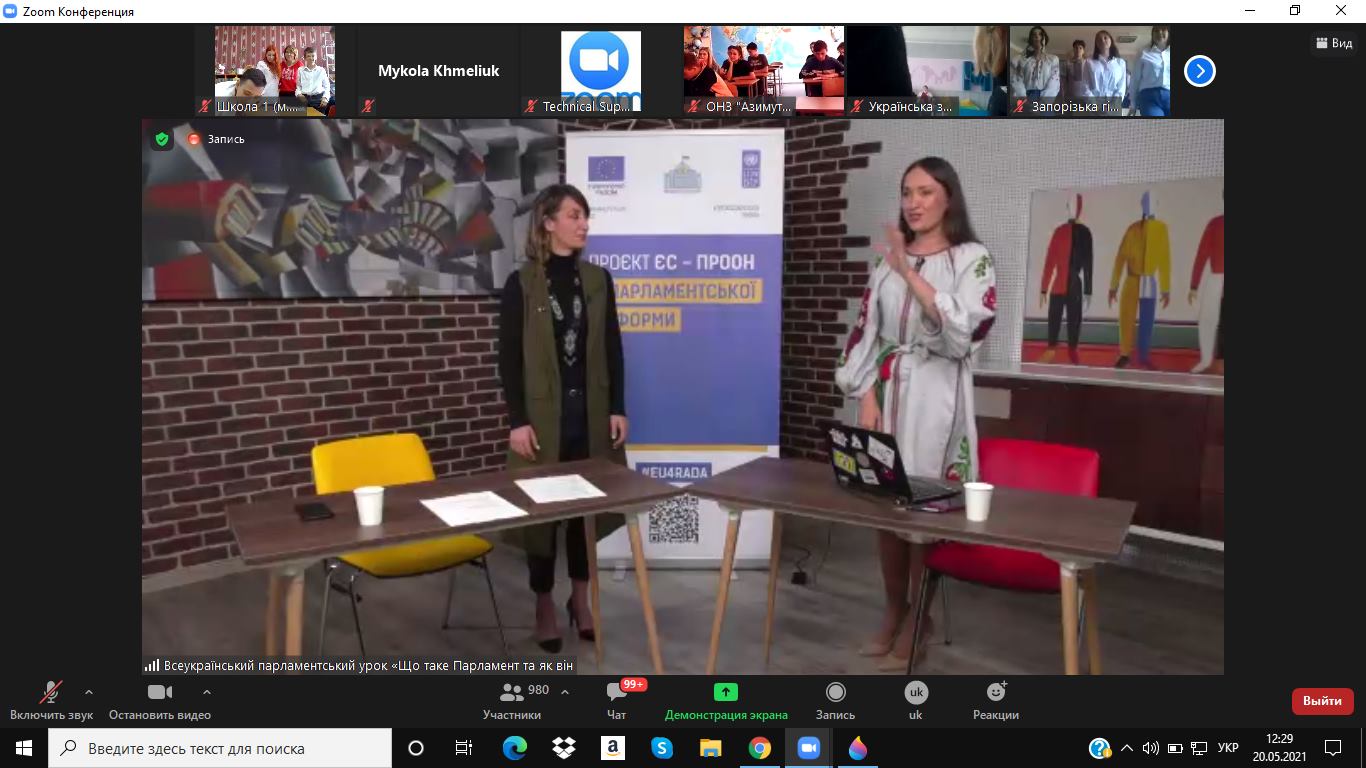Open Dropbox from taskbar

(563, 748)
